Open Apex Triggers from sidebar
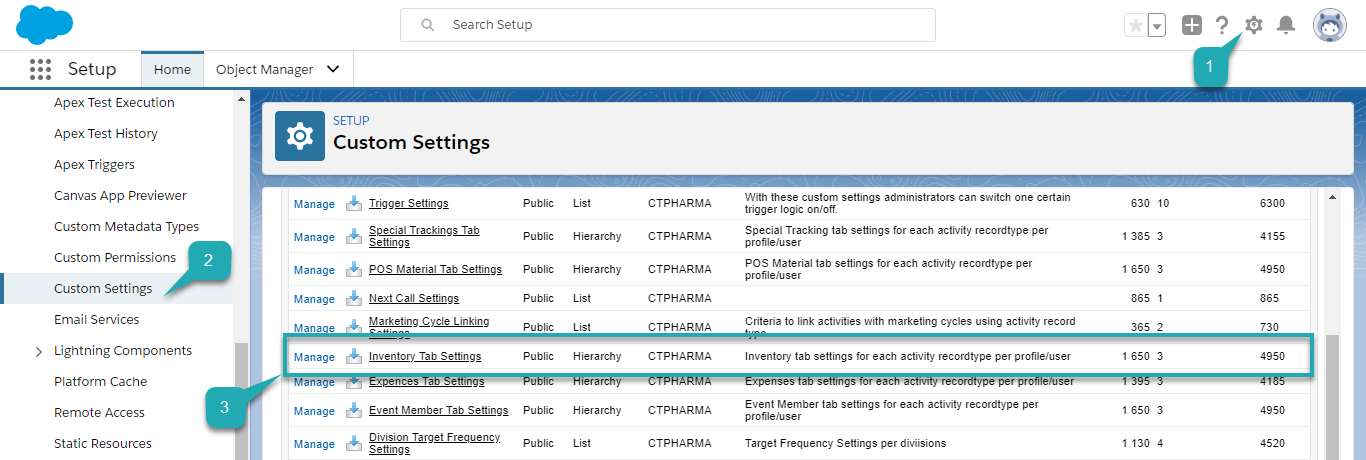Image resolution: width=1366 pixels, height=460 pixels. point(94,165)
